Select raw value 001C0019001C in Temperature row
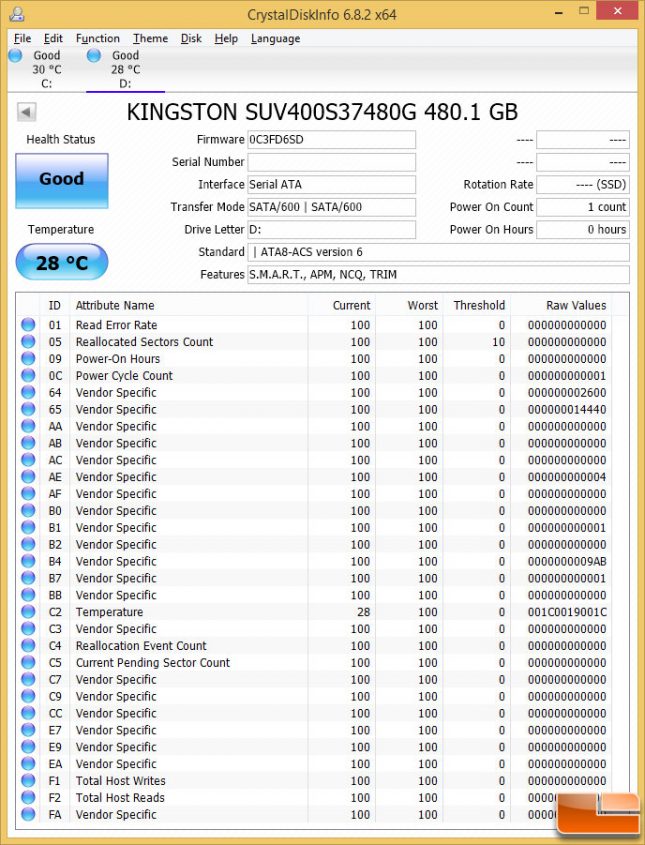Screen dimensions: 645x845 coord(567,612)
